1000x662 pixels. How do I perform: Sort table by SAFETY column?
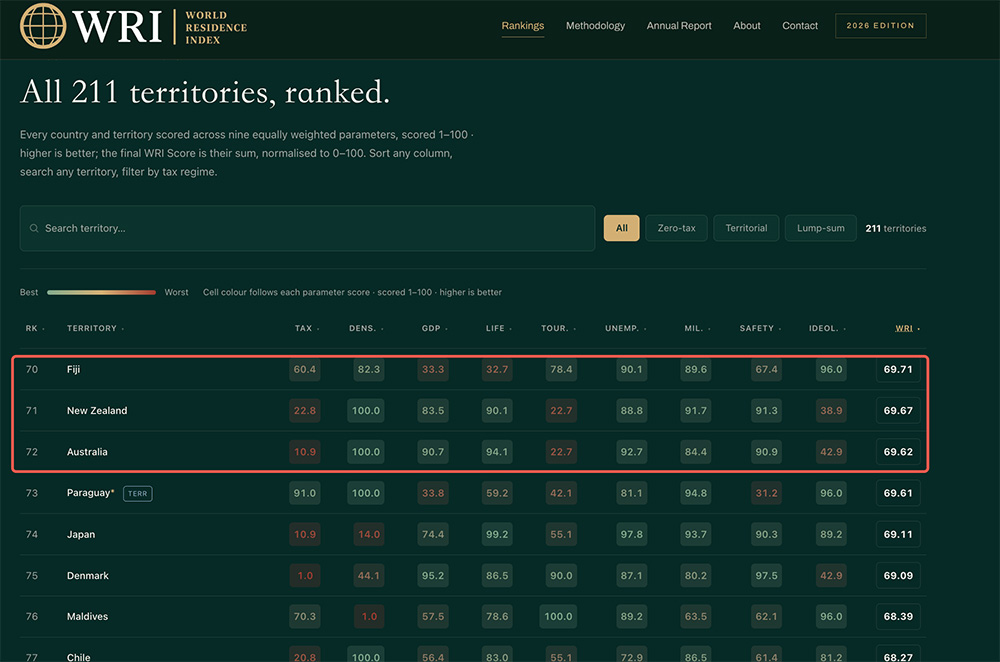[760, 328]
